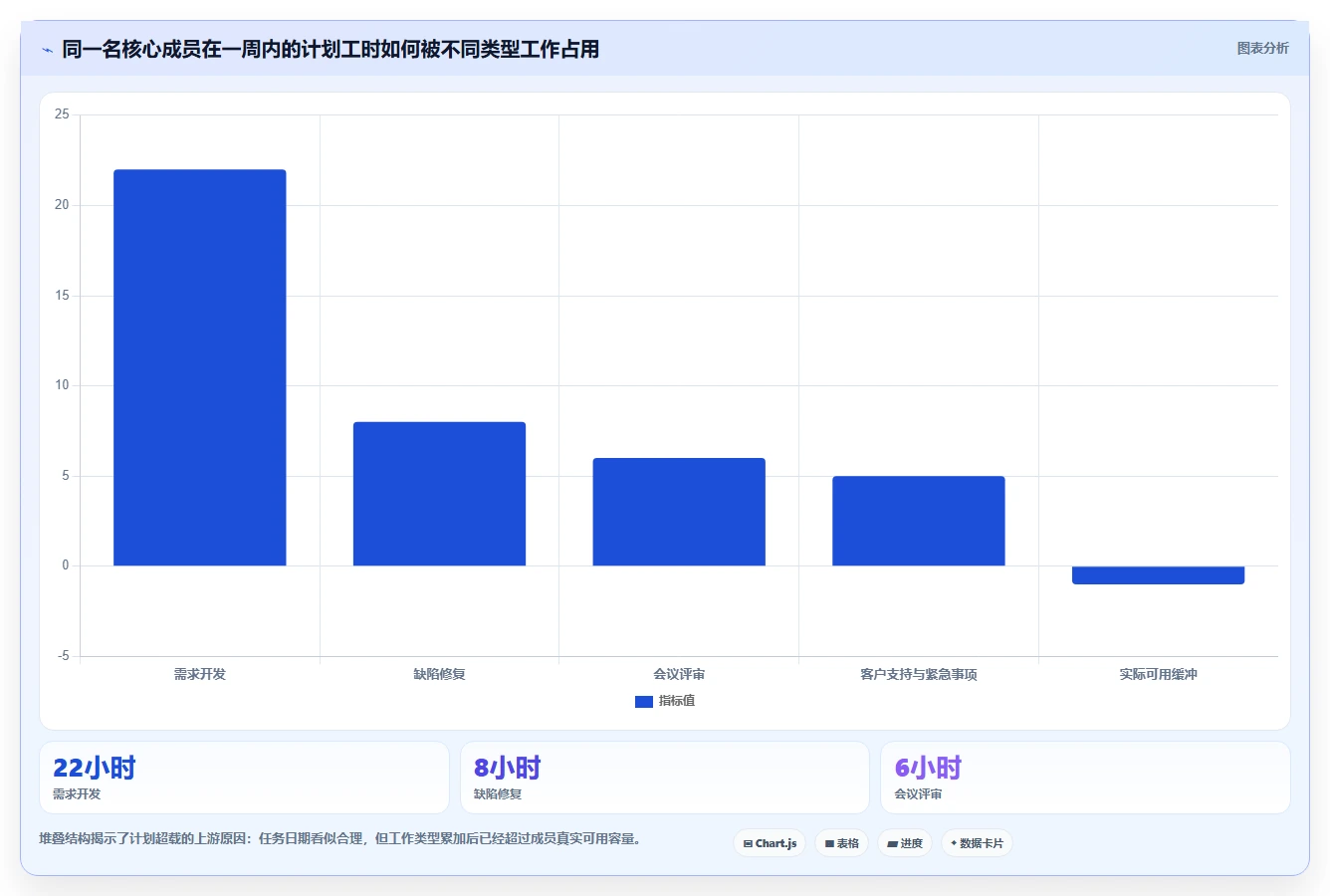Open the 6小时 会议评审 data card
1330x896 pixels.
click(1085, 778)
